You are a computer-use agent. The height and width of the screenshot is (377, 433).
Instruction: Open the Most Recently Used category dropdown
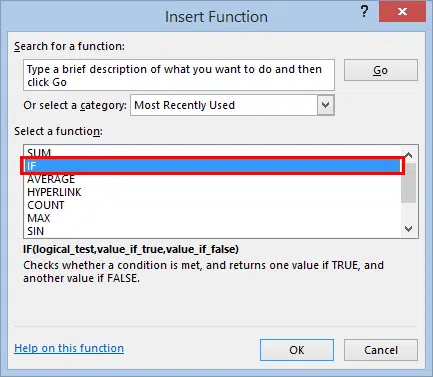click(x=232, y=105)
